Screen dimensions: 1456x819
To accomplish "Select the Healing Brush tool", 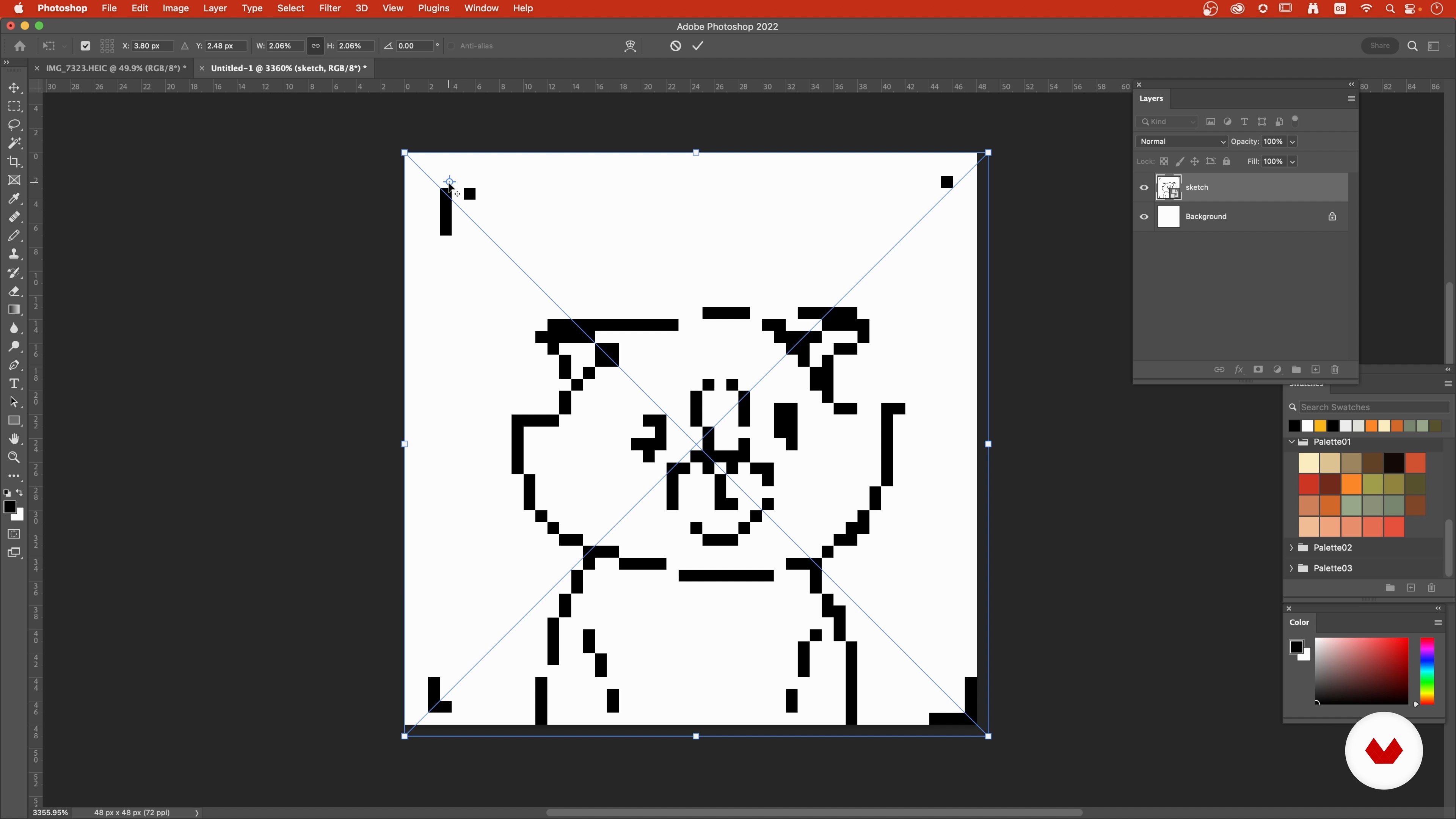I will pos(14,217).
